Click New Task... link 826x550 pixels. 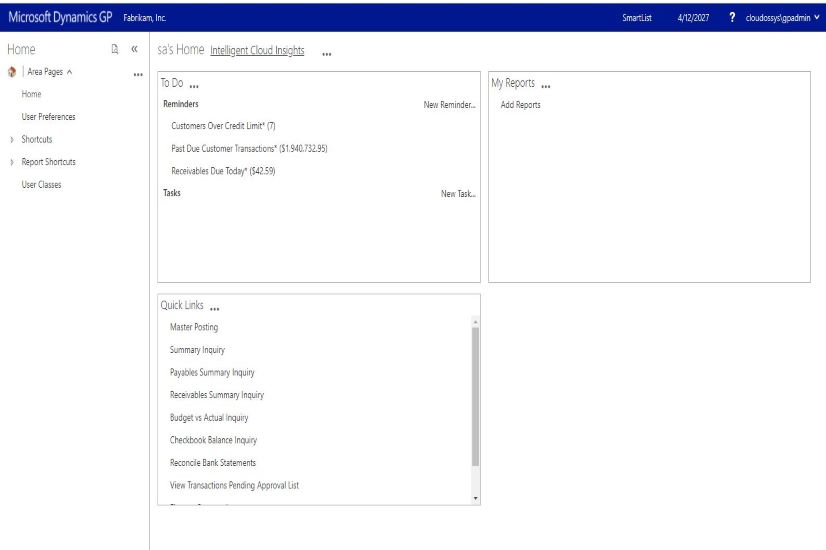(458, 194)
